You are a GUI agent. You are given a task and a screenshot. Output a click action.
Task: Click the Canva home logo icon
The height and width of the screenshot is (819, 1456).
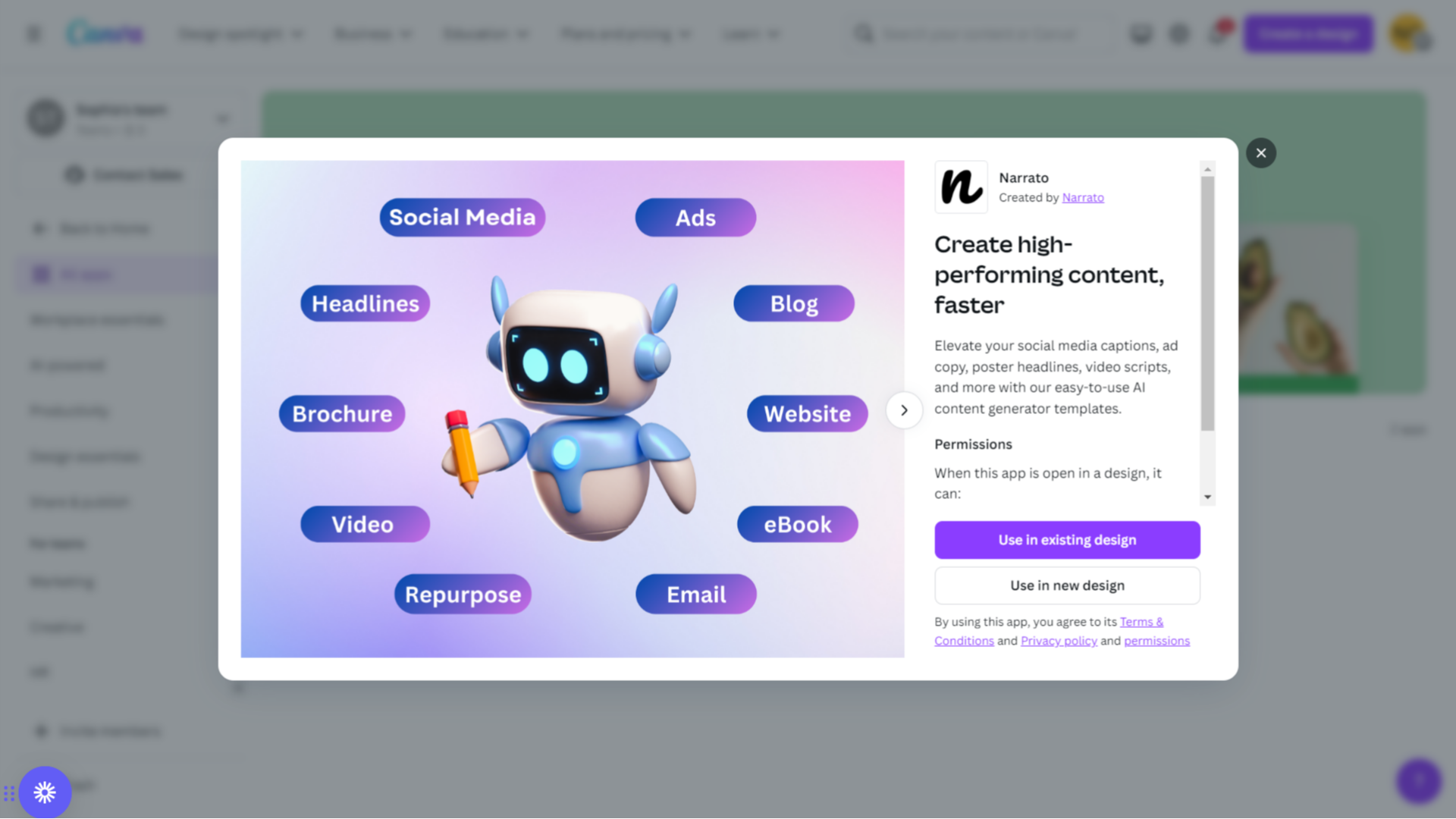pos(106,33)
